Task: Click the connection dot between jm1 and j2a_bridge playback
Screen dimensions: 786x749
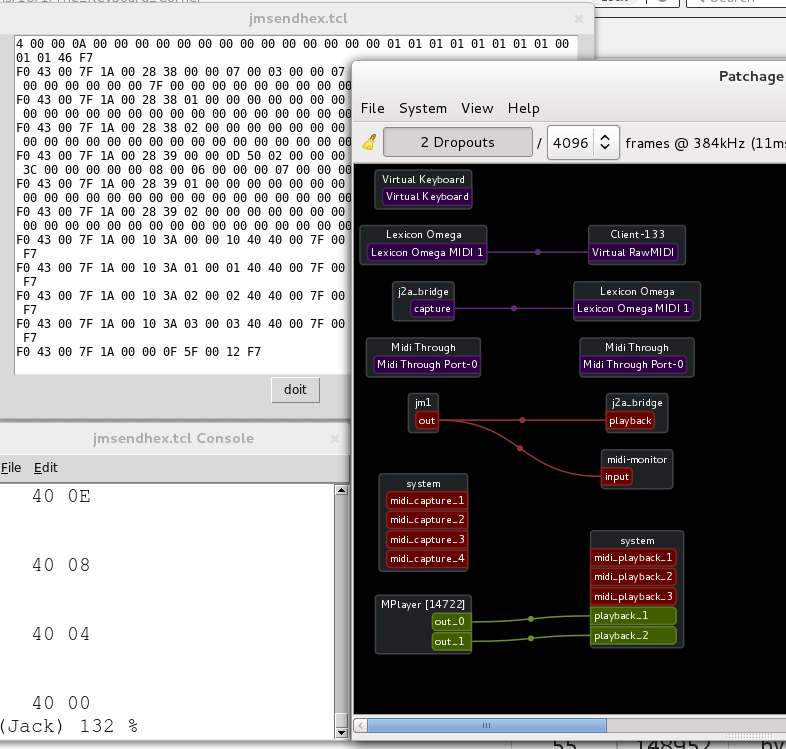Action: point(522,420)
